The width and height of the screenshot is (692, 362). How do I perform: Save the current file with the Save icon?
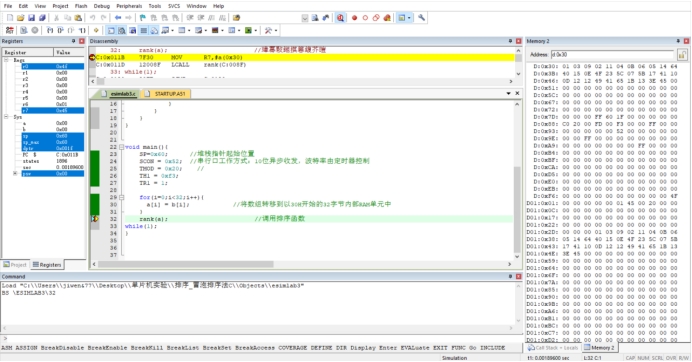click(31, 18)
